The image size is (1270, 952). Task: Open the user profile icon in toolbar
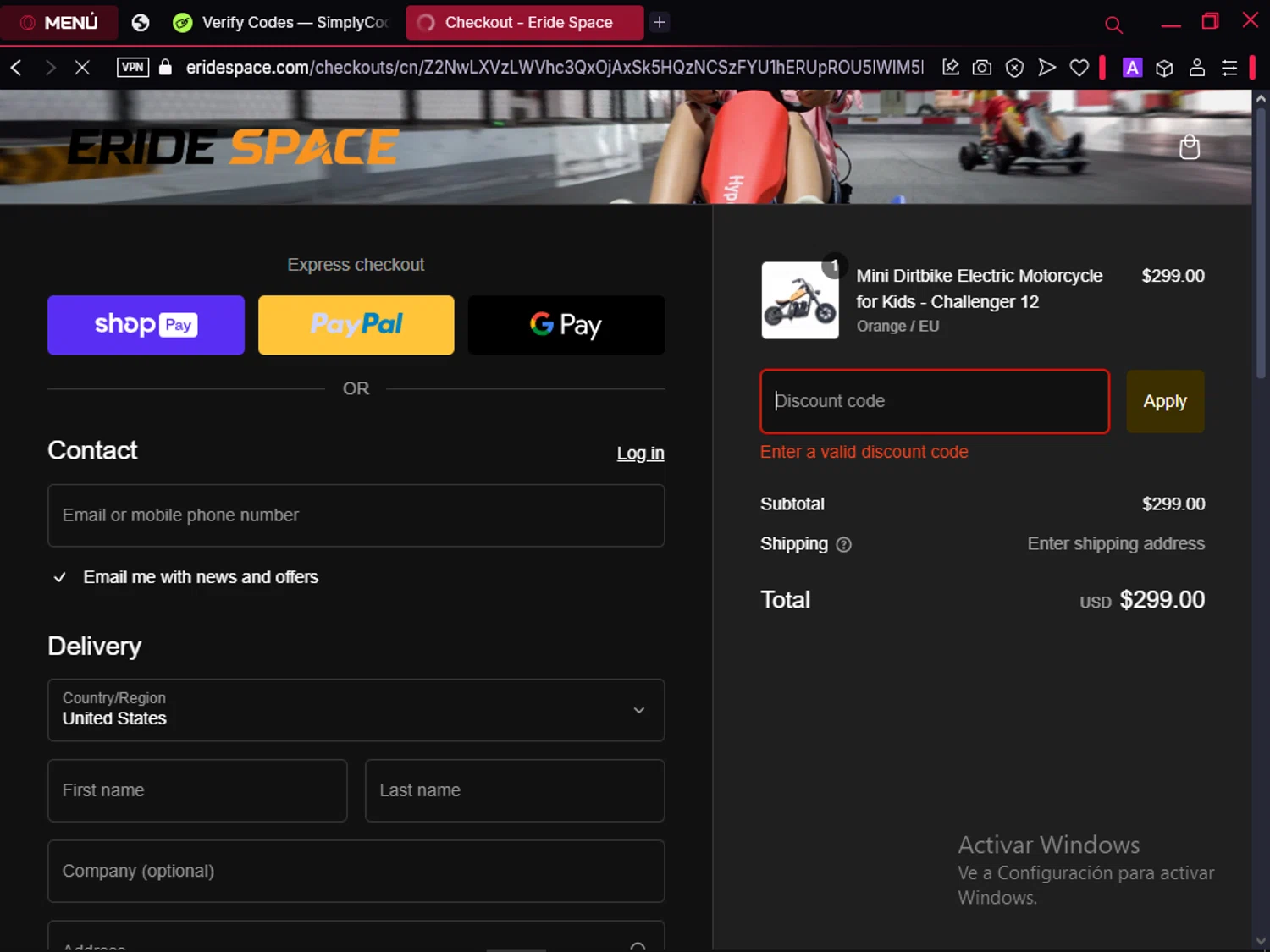(x=1196, y=68)
